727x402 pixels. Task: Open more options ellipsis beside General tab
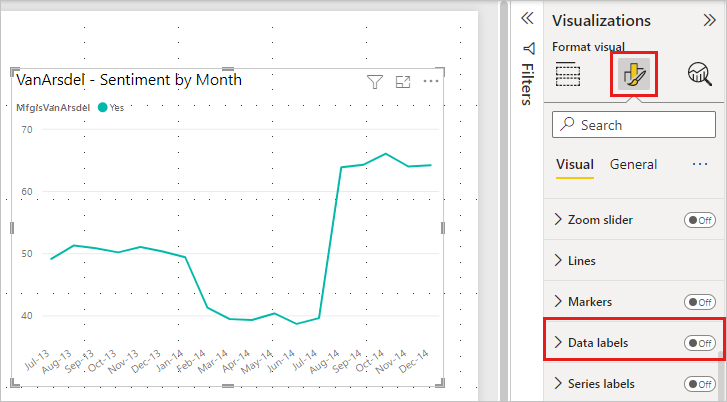point(700,164)
